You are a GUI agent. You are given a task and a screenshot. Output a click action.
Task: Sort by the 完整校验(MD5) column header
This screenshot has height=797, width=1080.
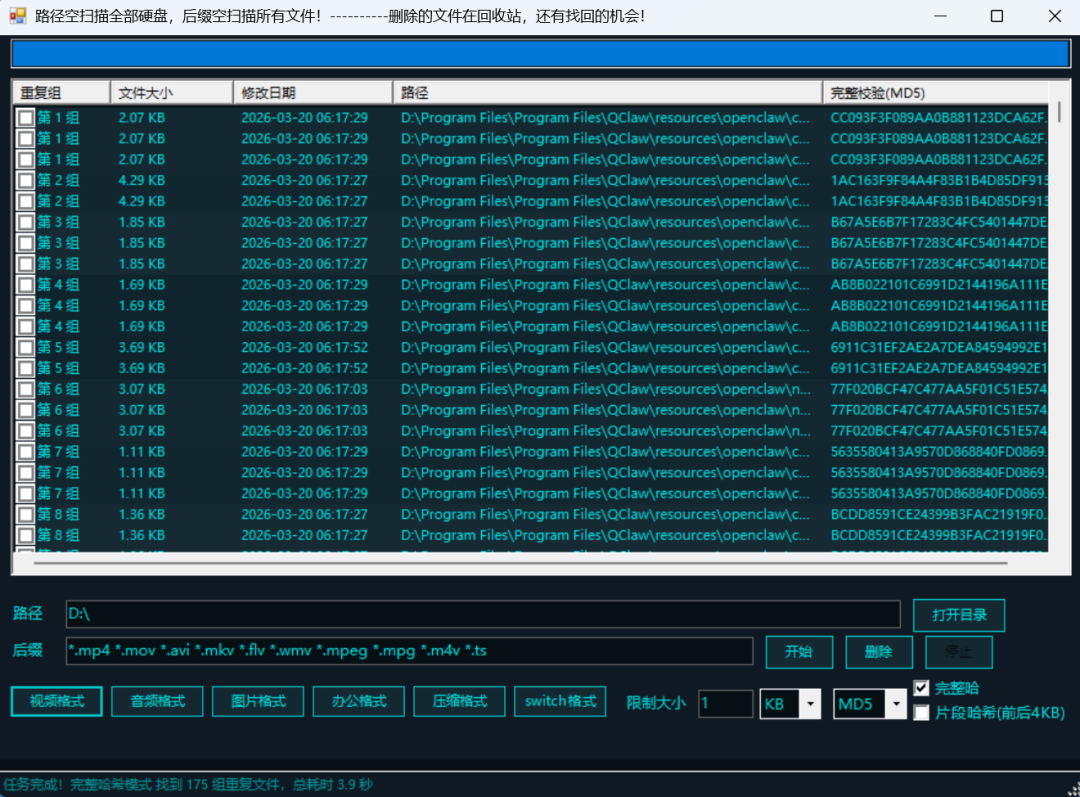(x=935, y=92)
